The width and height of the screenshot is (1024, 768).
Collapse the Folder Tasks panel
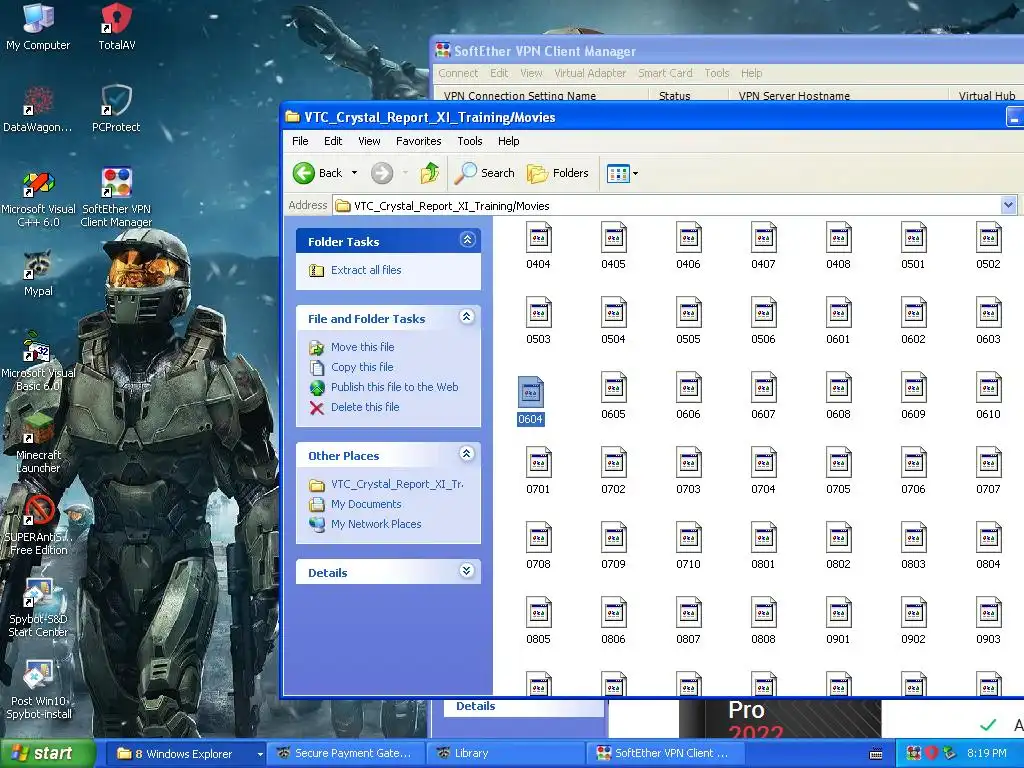[x=467, y=240]
